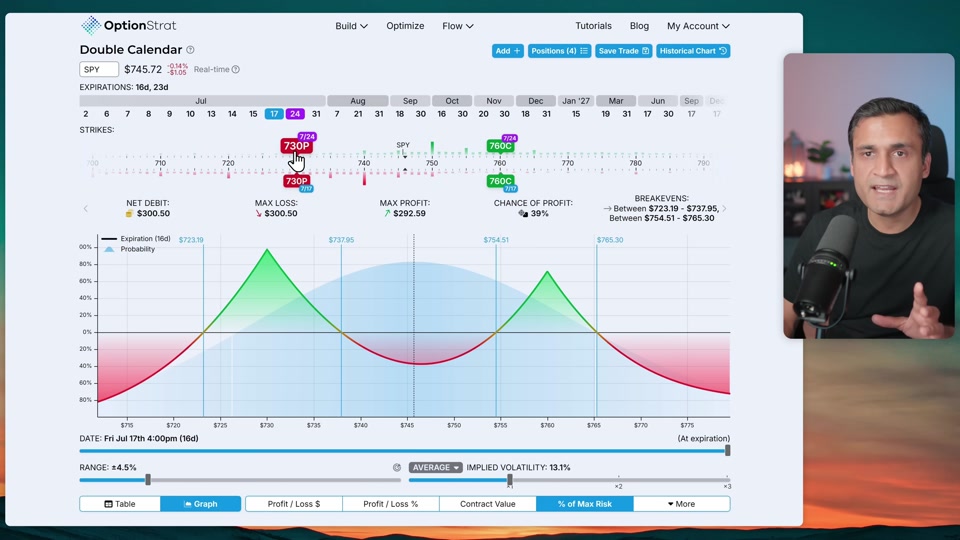
Task: Click the Dec month header
Action: click(536, 101)
